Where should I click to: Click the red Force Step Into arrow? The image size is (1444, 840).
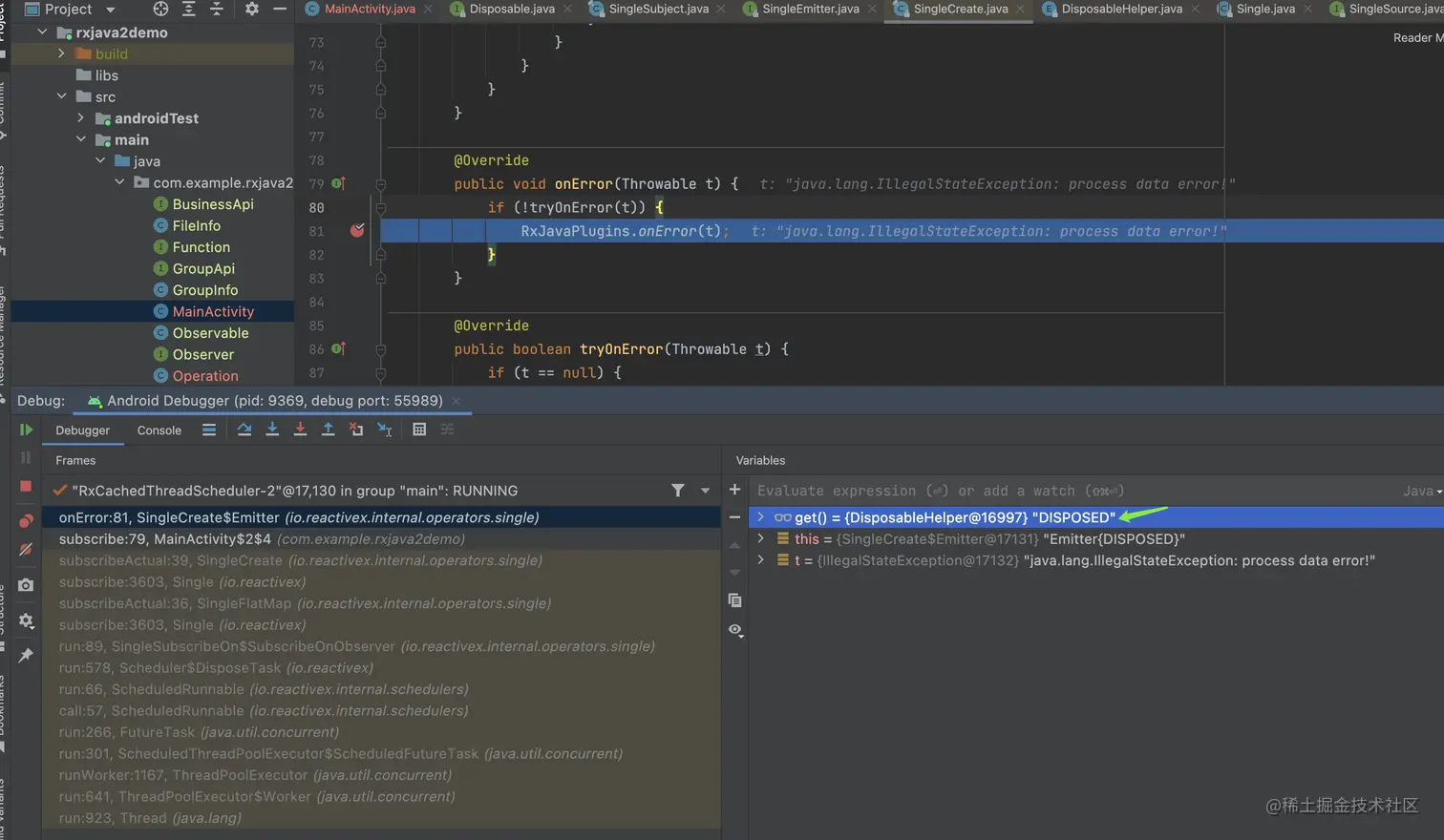(300, 430)
